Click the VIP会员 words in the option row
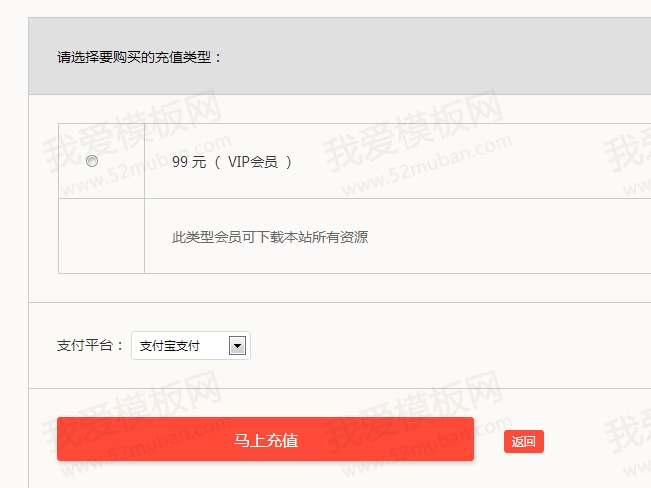Image resolution: width=651 pixels, height=488 pixels. pos(253,162)
